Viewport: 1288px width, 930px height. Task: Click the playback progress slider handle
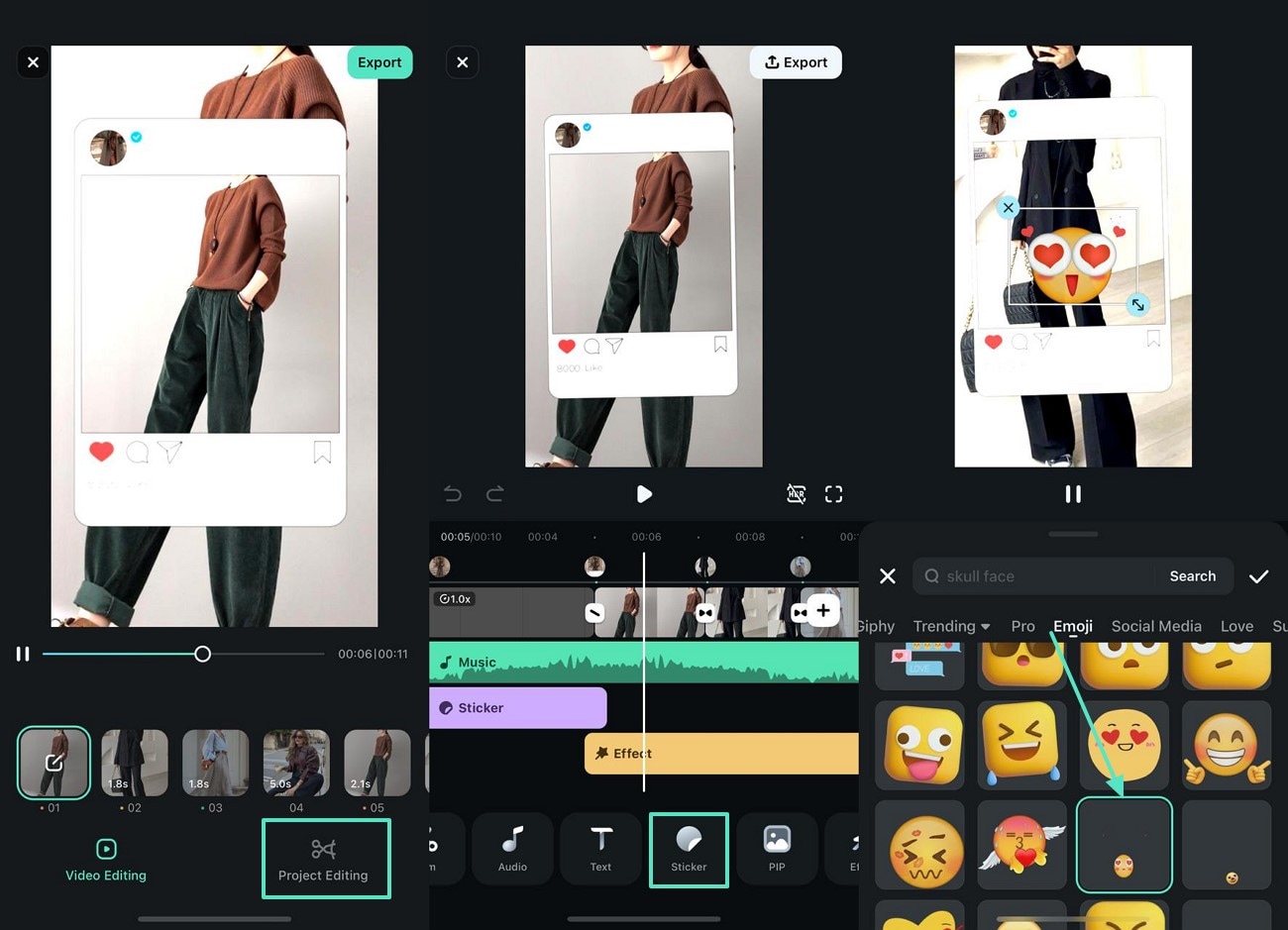pos(202,654)
